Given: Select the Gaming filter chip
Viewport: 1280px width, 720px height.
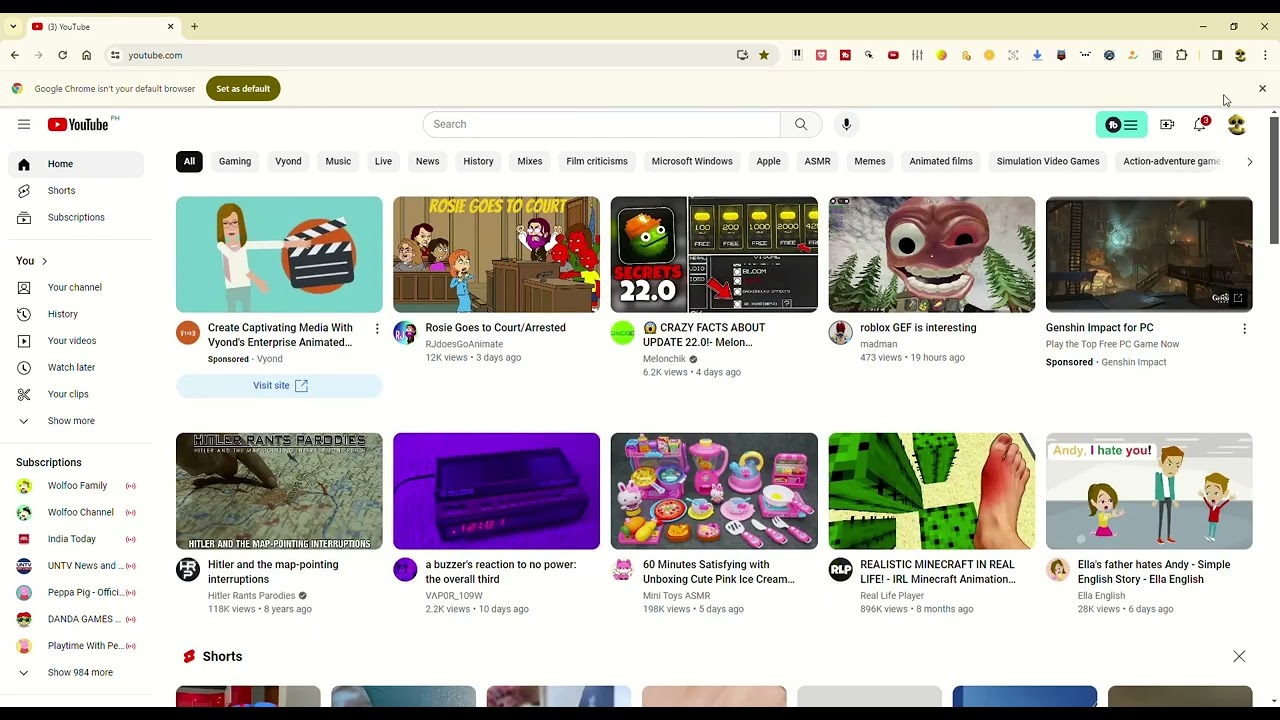Looking at the screenshot, I should [x=235, y=161].
